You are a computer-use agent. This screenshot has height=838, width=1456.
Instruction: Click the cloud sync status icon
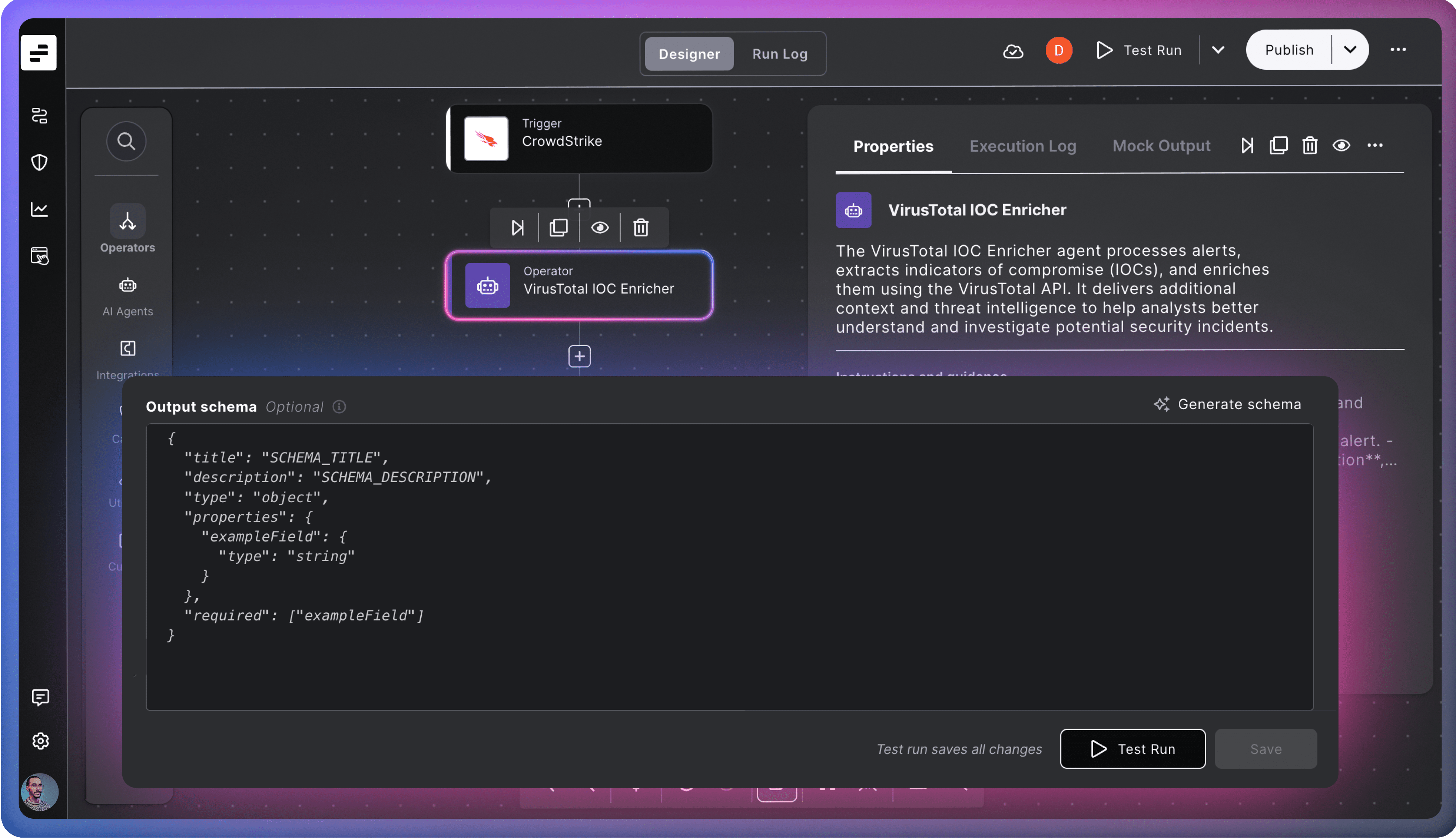click(x=1013, y=51)
